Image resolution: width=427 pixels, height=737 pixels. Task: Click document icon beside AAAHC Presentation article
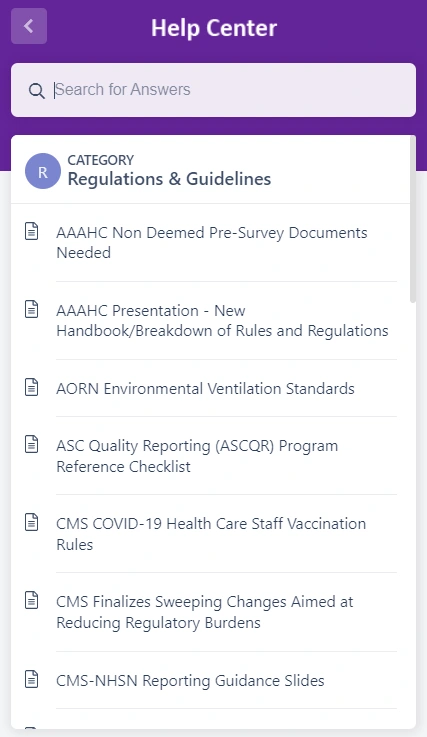(32, 309)
